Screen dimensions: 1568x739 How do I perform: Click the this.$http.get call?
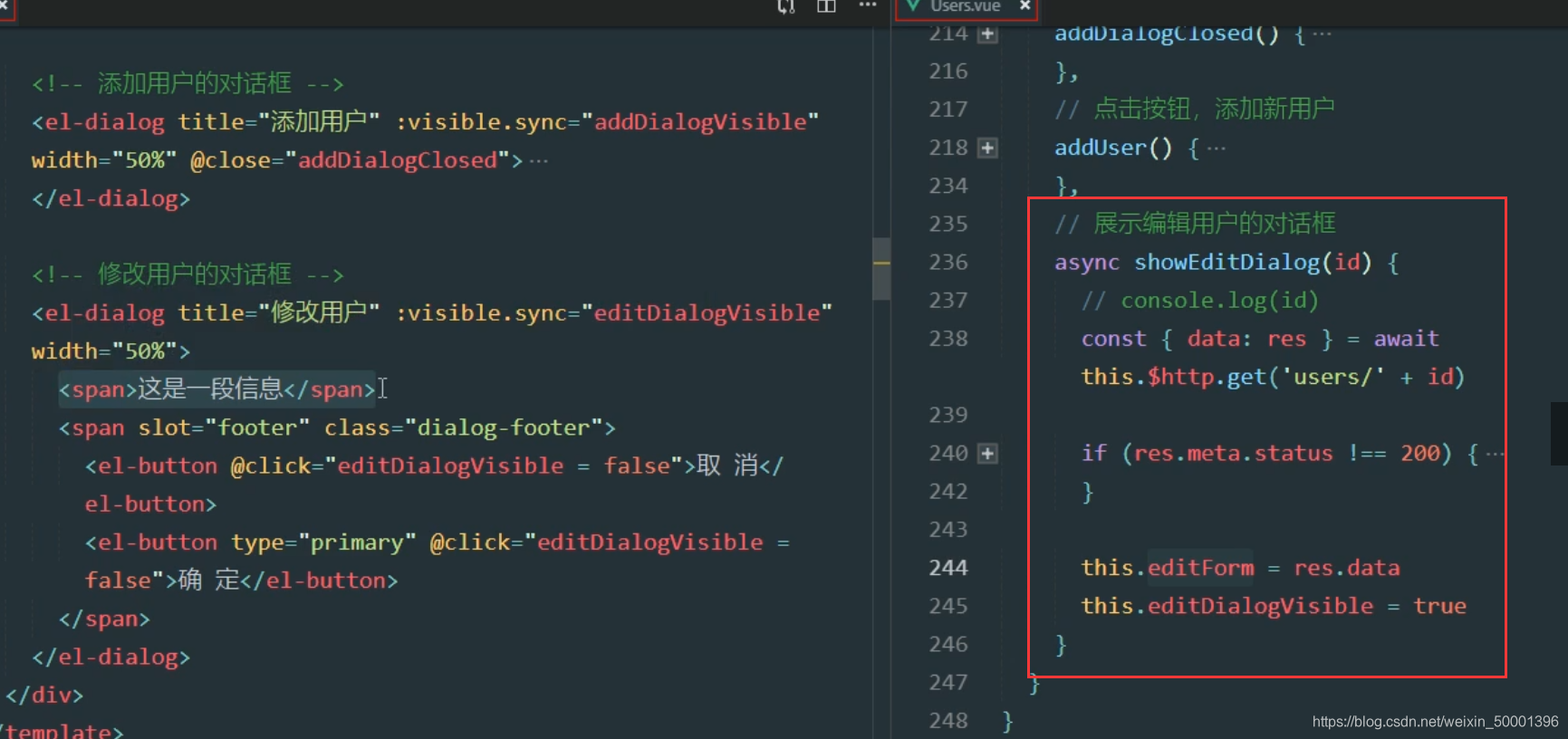[x=1174, y=377]
